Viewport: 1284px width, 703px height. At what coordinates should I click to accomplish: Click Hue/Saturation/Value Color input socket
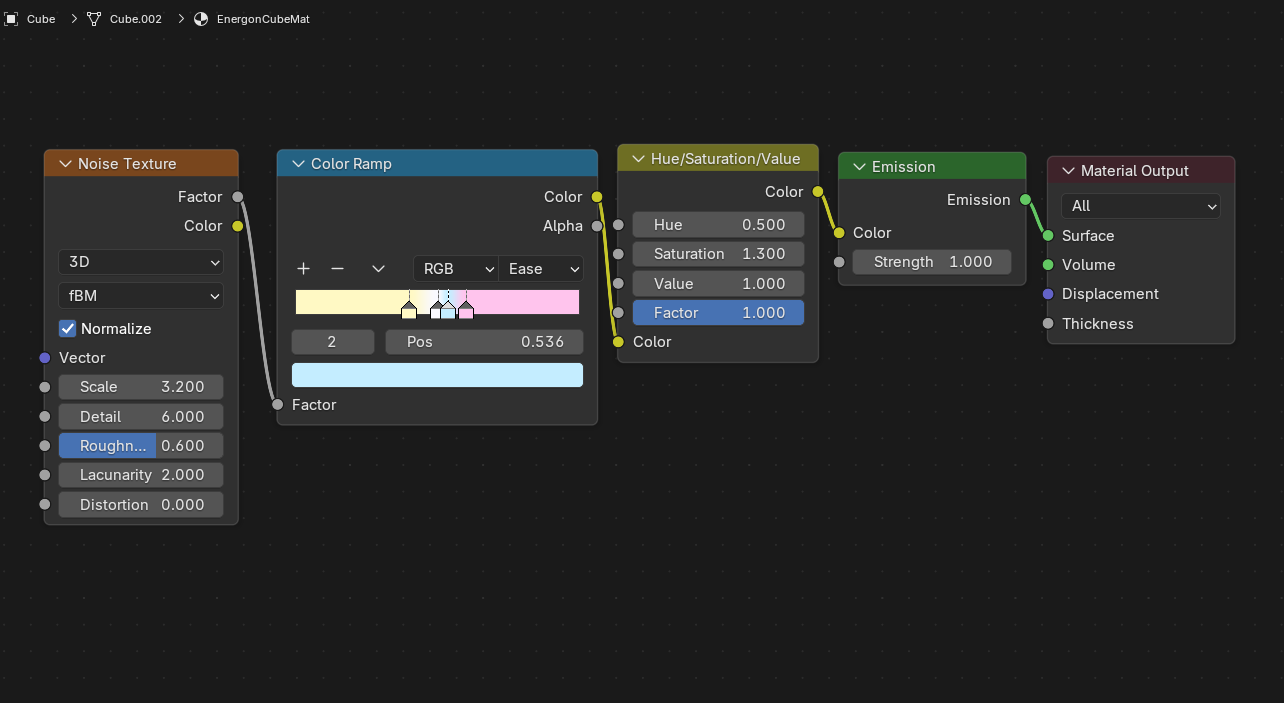(x=618, y=342)
